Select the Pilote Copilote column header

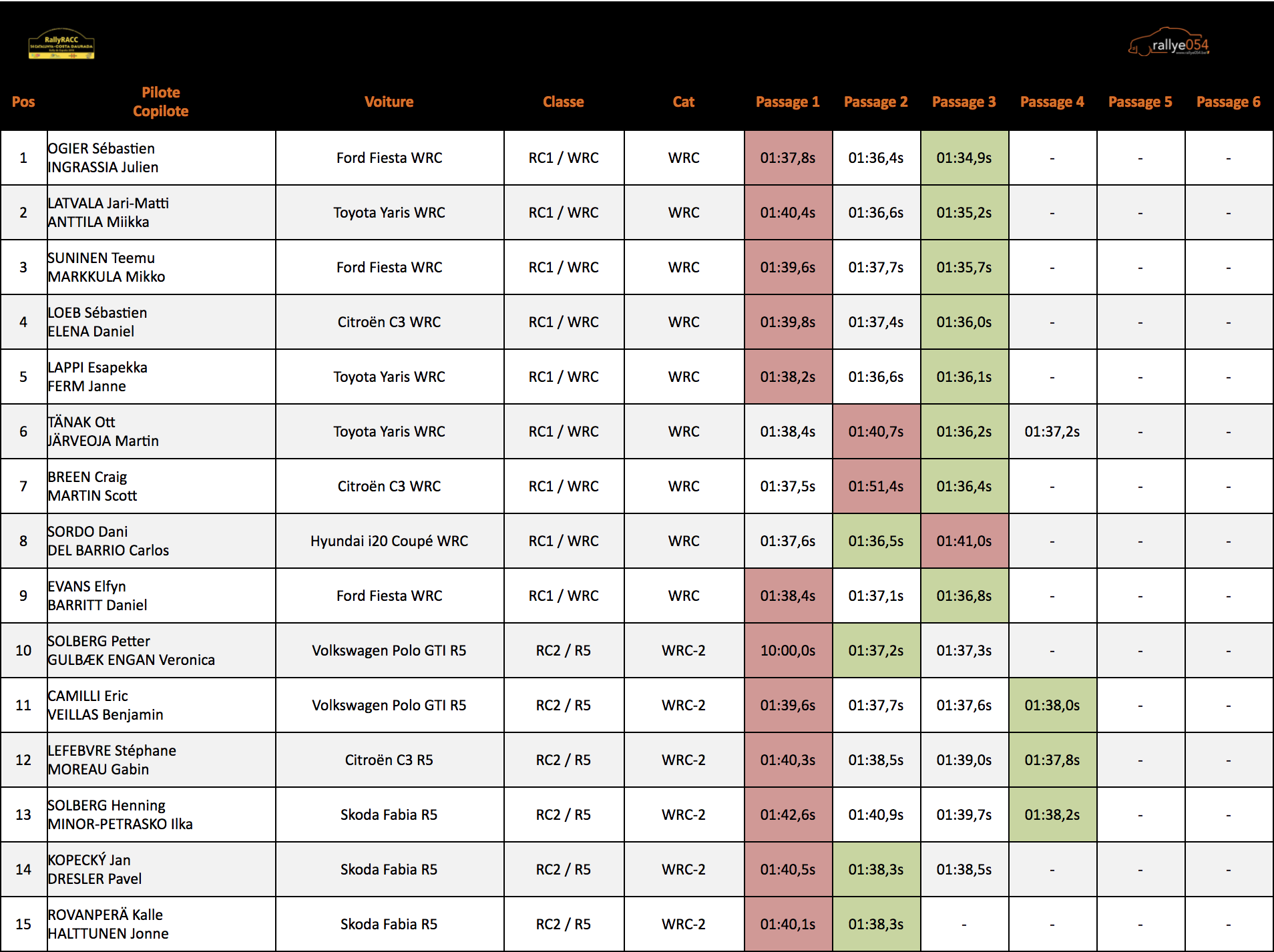(x=161, y=102)
